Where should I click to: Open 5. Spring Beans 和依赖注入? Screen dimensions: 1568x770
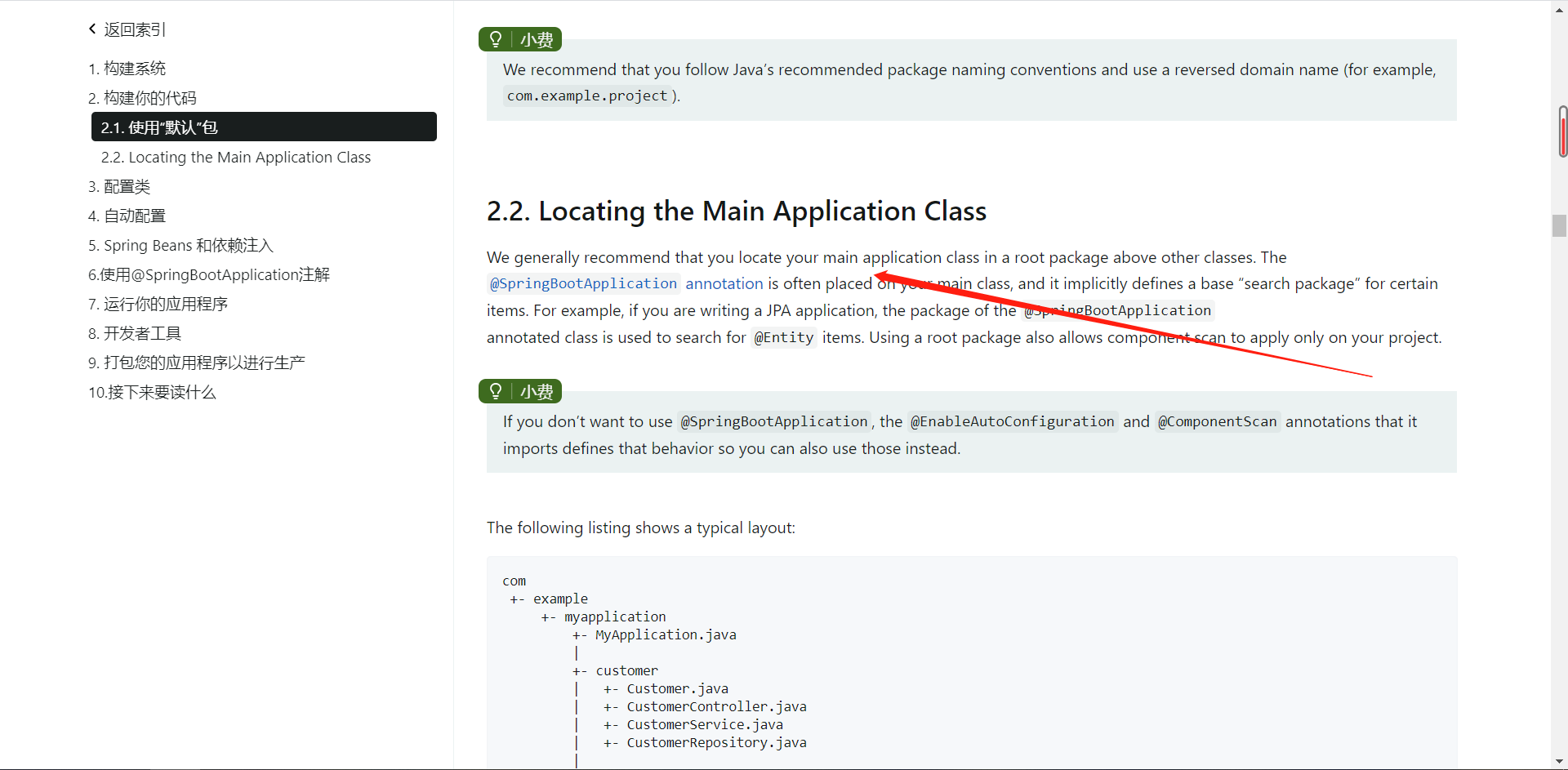(180, 245)
